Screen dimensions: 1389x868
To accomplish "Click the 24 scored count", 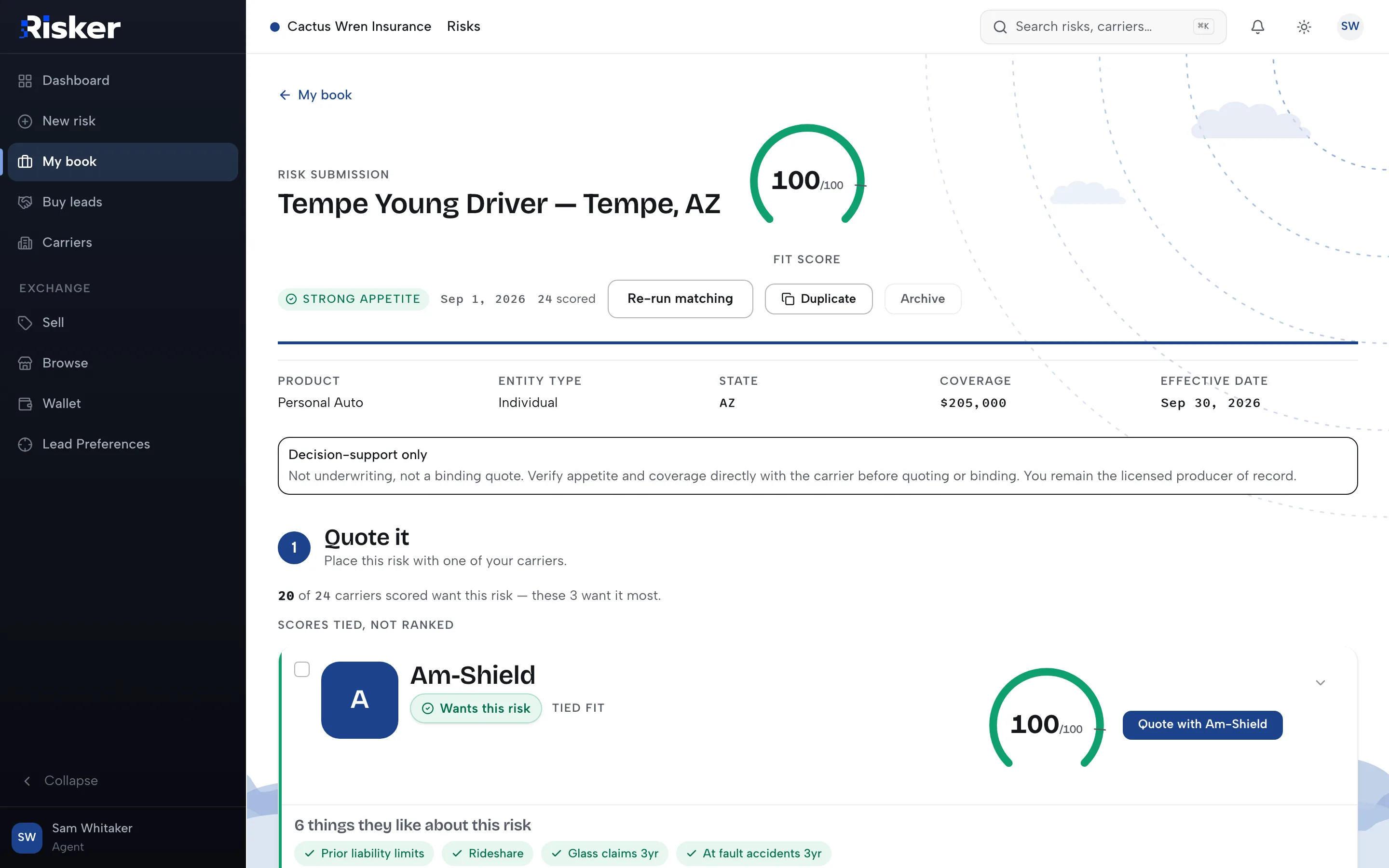I will pos(567,299).
